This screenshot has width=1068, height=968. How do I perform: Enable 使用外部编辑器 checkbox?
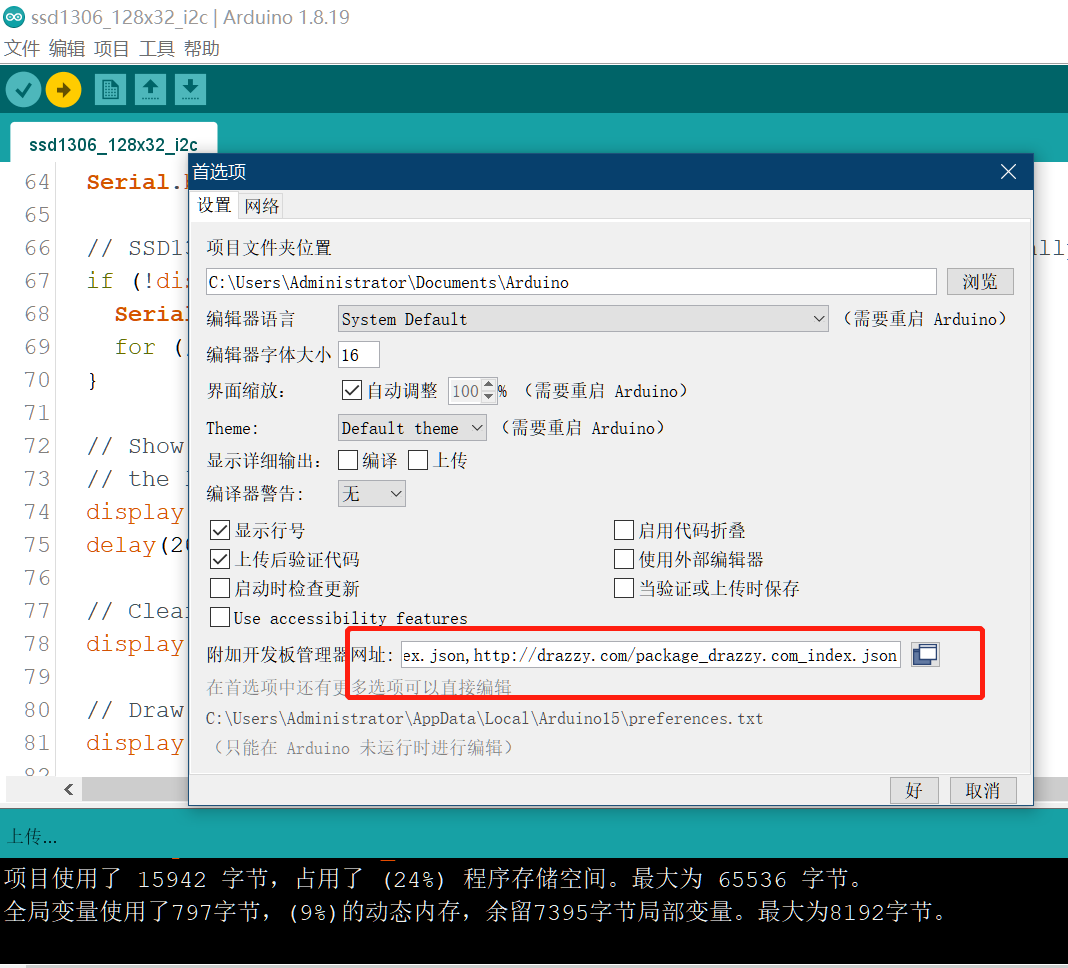click(x=624, y=559)
